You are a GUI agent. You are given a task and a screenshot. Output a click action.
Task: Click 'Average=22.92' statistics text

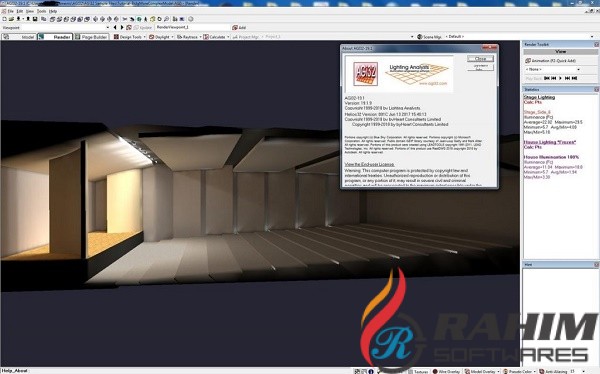point(538,122)
